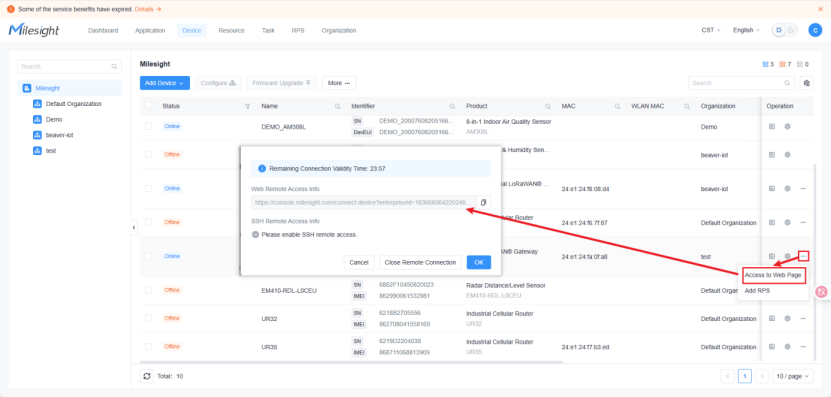Screen dimensions: 831x397
Task: Select beaver-iot organization in sidebar tree
Action: [59, 135]
